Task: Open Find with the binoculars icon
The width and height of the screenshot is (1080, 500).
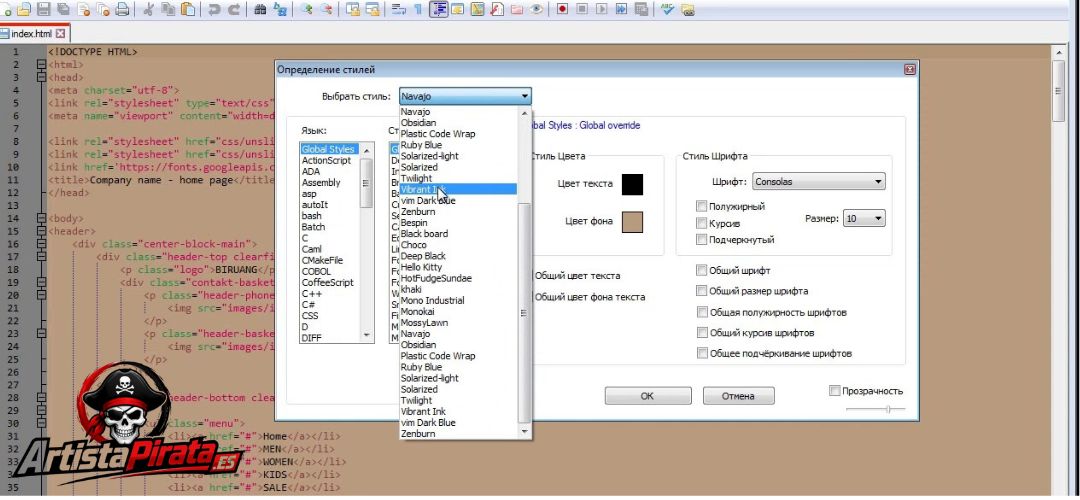Action: [260, 10]
